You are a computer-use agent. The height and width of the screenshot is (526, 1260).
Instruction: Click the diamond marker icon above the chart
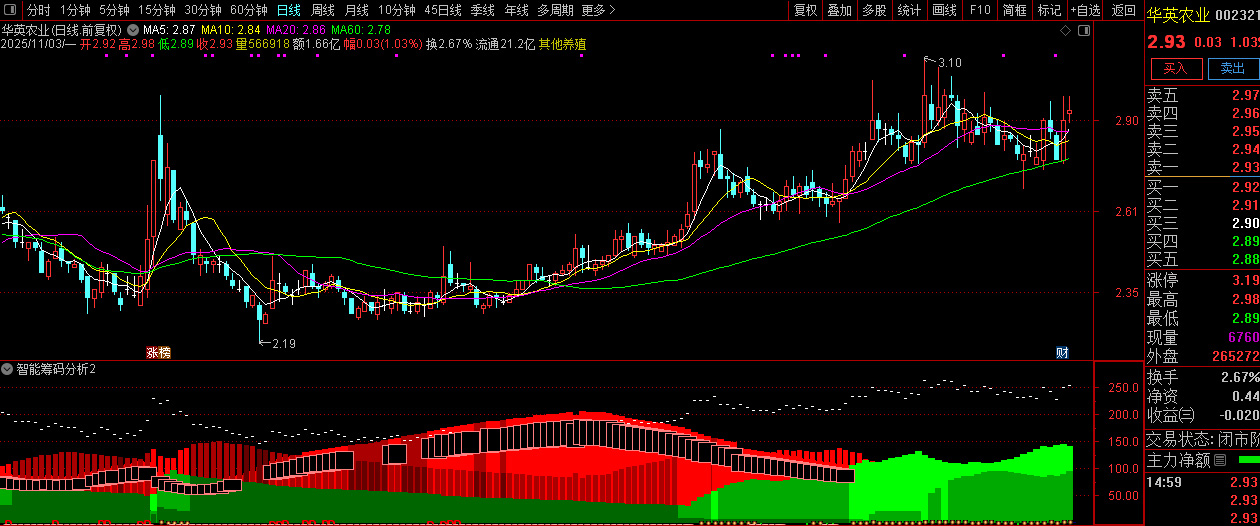(x=1066, y=31)
